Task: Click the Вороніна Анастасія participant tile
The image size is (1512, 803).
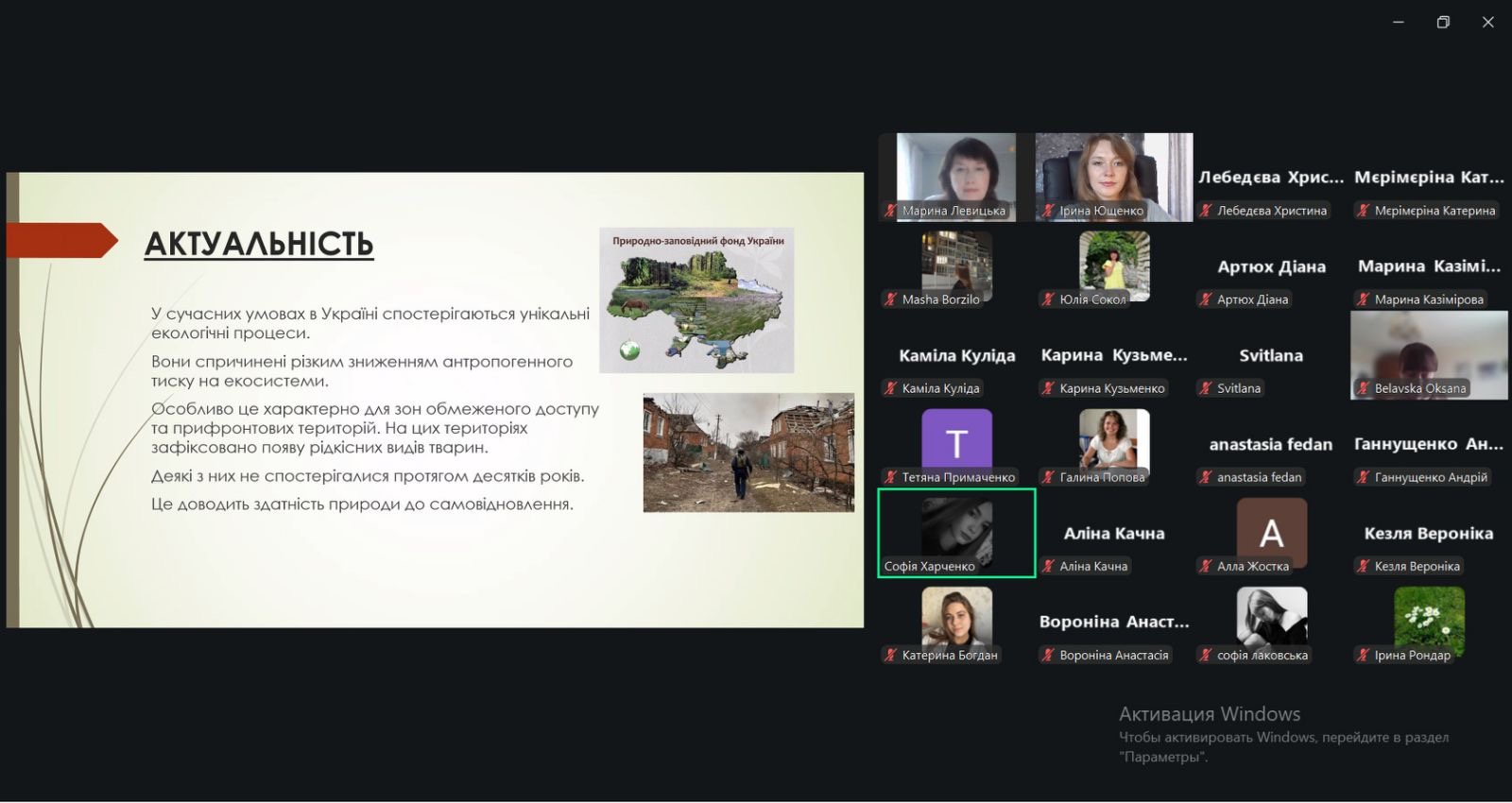Action: click(1114, 623)
